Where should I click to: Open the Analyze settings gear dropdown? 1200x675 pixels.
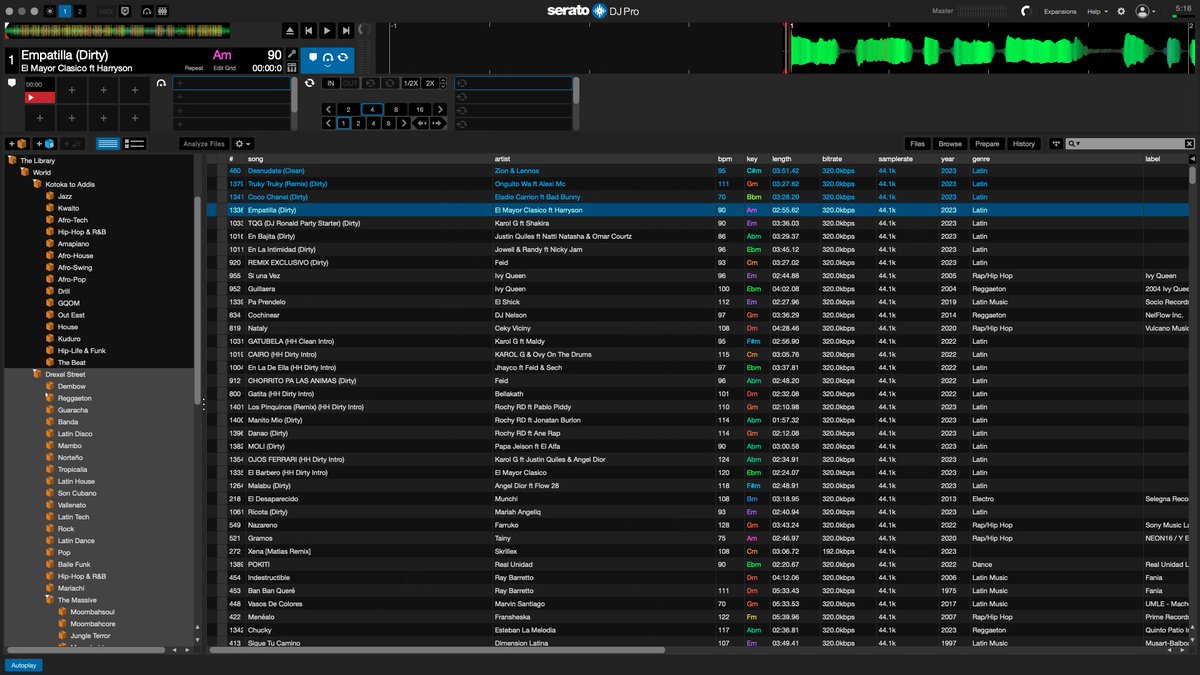coord(242,144)
